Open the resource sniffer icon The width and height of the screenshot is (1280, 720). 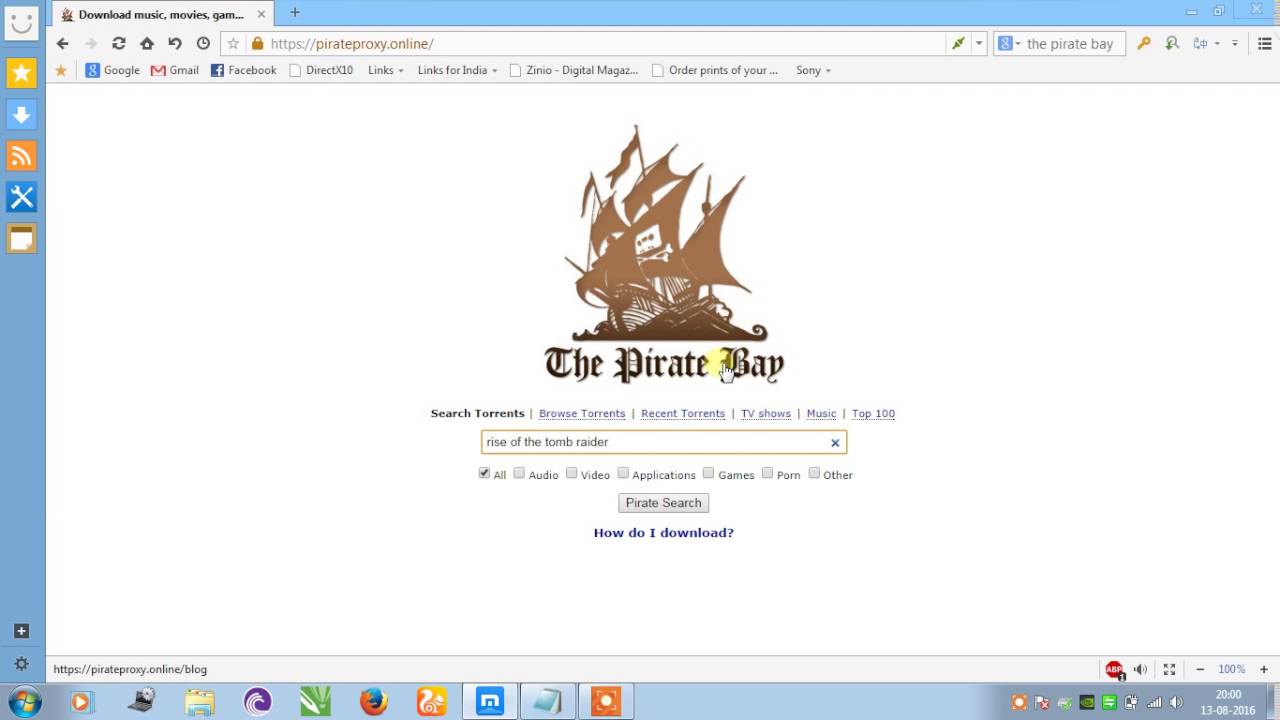point(1172,44)
